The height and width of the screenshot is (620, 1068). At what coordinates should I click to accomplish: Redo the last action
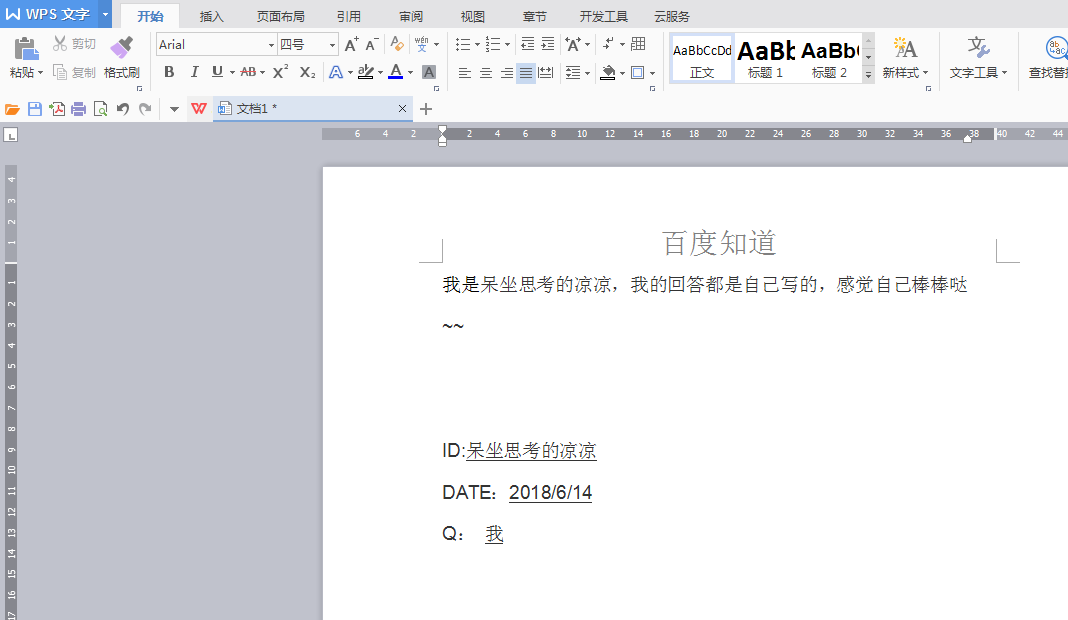tap(144, 109)
